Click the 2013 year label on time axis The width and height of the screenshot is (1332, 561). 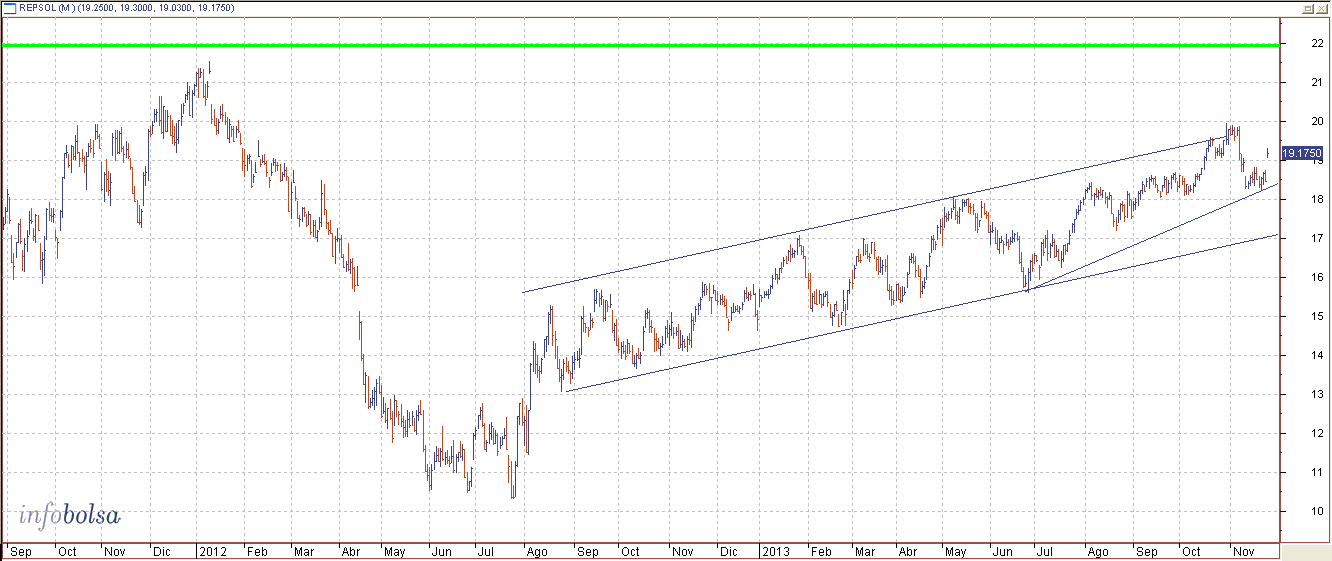(776, 551)
